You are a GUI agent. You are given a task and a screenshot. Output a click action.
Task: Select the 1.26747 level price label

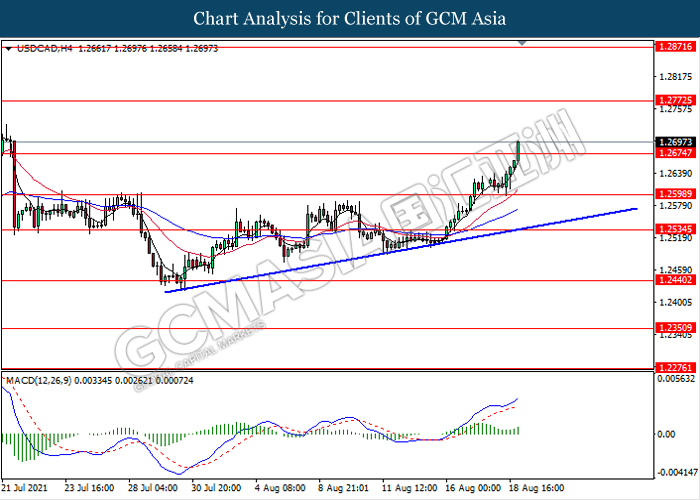[x=668, y=153]
